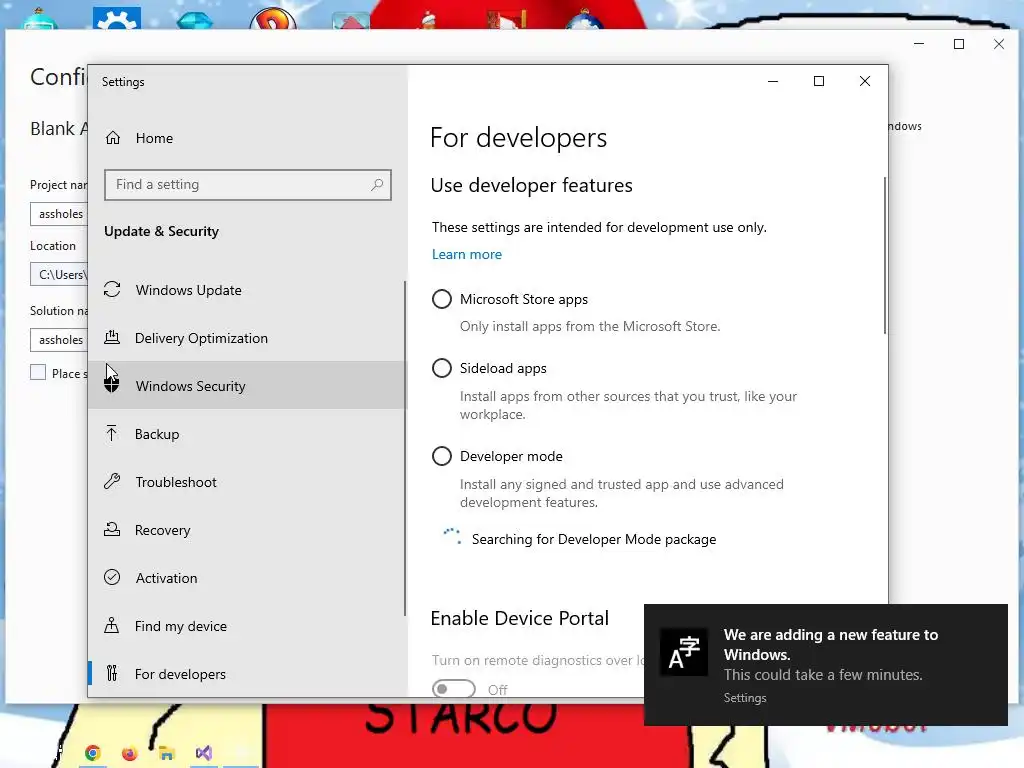Close the background Configure project window
Image resolution: width=1024 pixels, height=768 pixels.
(999, 44)
